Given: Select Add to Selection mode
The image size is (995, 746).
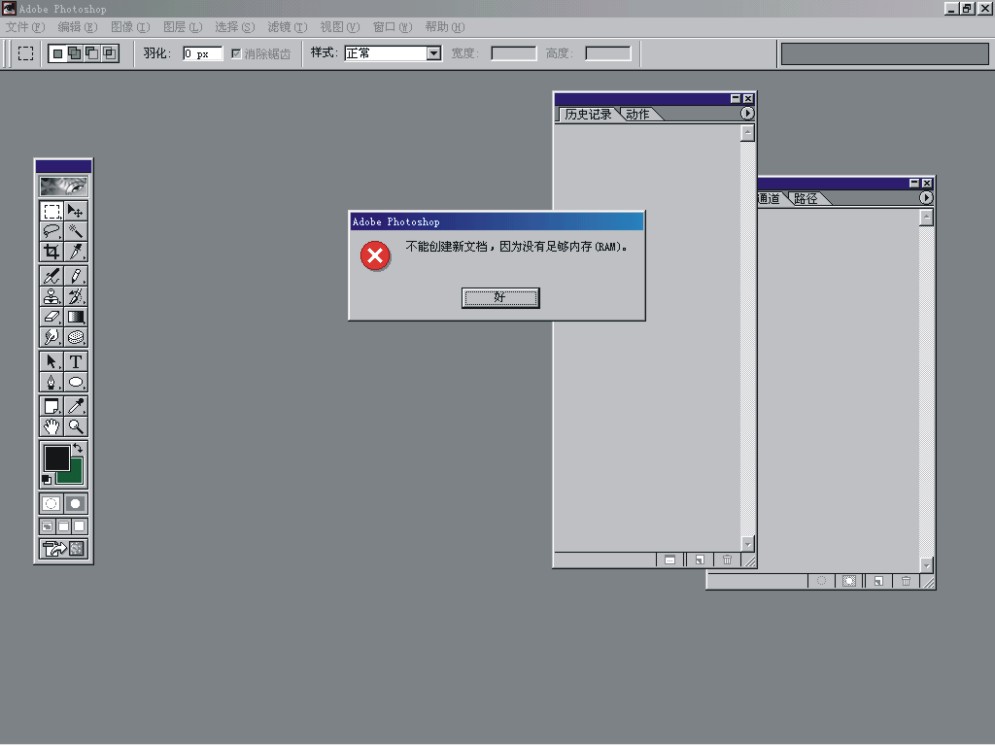Looking at the screenshot, I should pyautogui.click(x=75, y=53).
